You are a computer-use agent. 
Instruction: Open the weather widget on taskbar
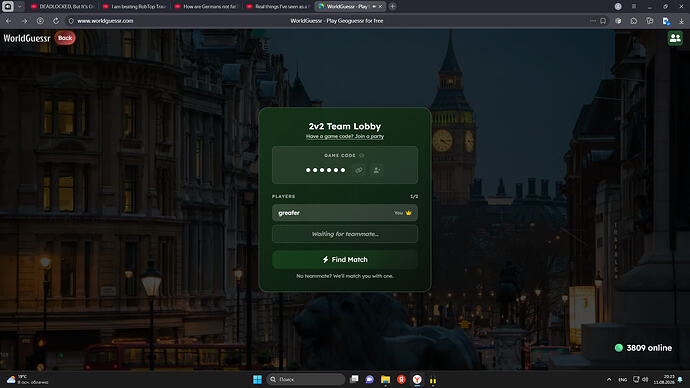tap(27, 379)
